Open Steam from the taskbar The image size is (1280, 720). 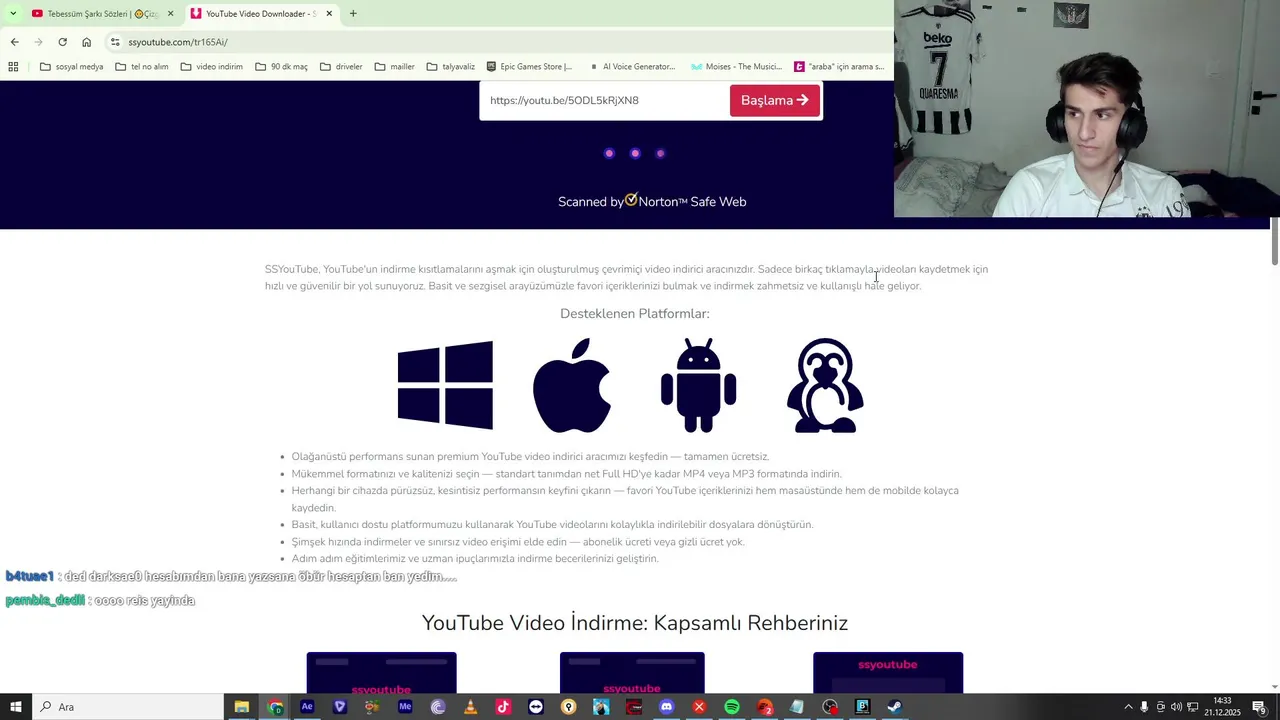pos(895,707)
